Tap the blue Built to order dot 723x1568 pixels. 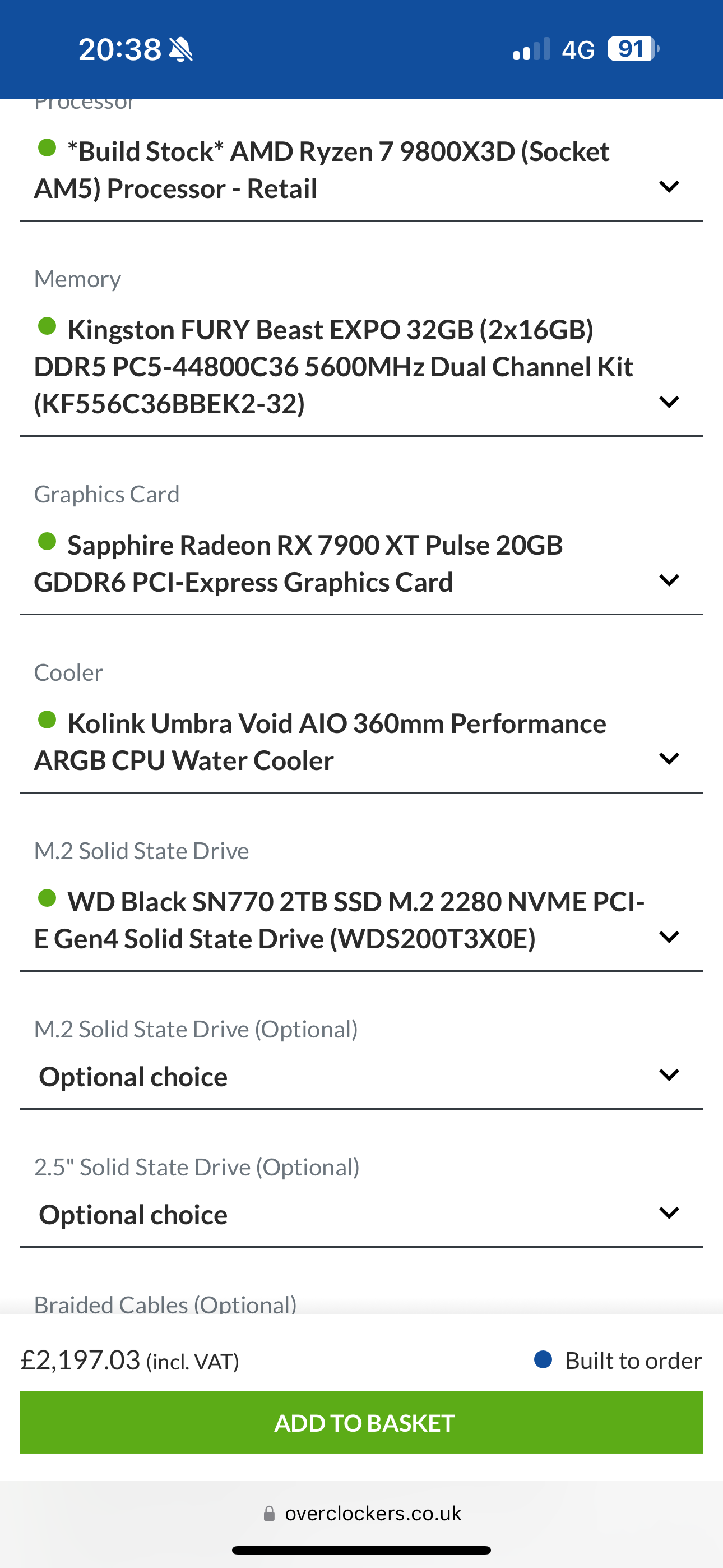coord(543,1359)
